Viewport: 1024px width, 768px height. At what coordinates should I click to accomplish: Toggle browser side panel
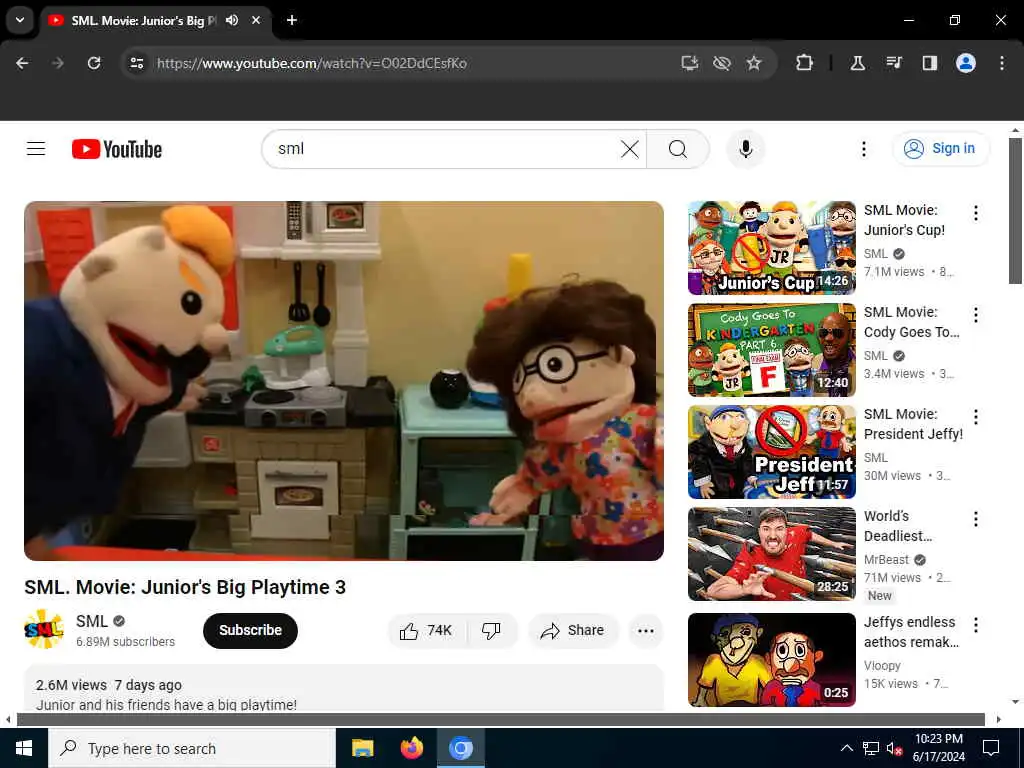click(929, 63)
